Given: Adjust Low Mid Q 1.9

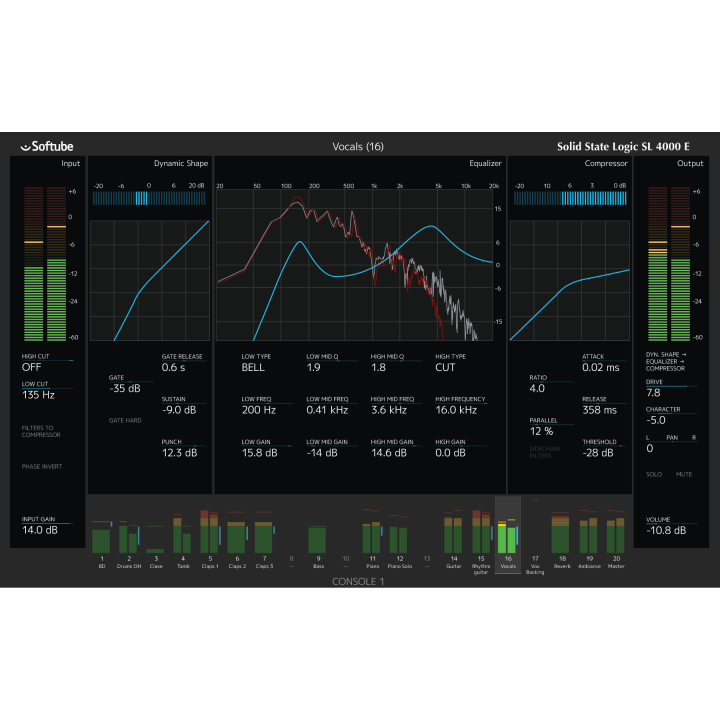Looking at the screenshot, I should [x=332, y=363].
